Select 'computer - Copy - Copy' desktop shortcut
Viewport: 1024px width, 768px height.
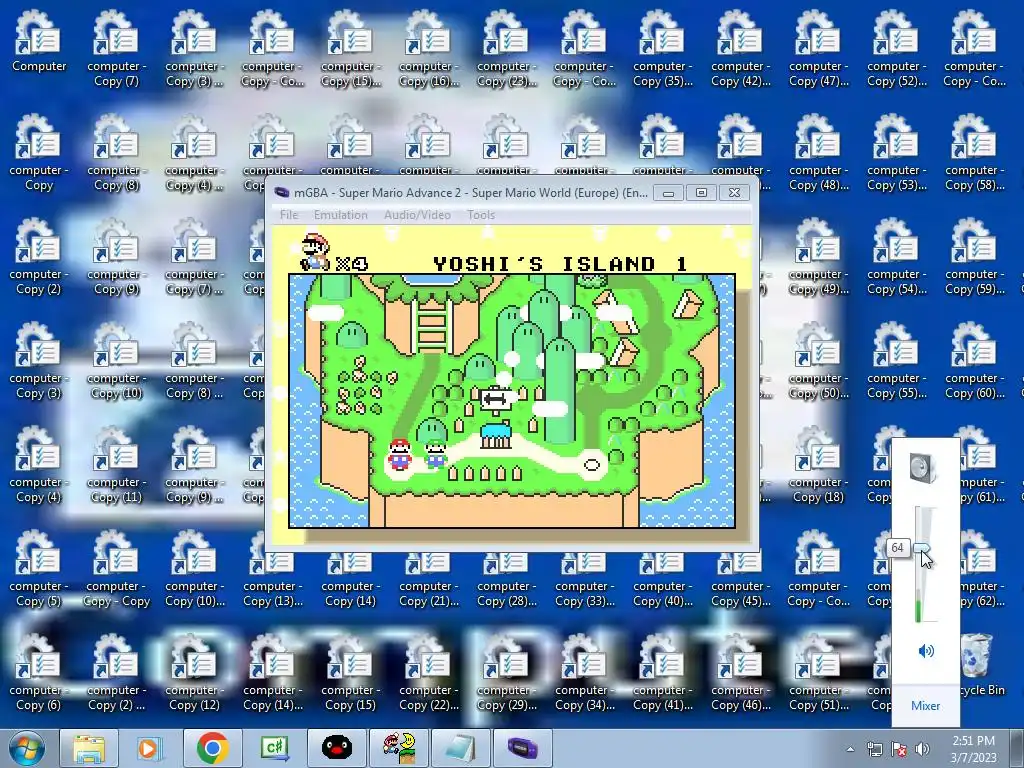click(x=116, y=568)
